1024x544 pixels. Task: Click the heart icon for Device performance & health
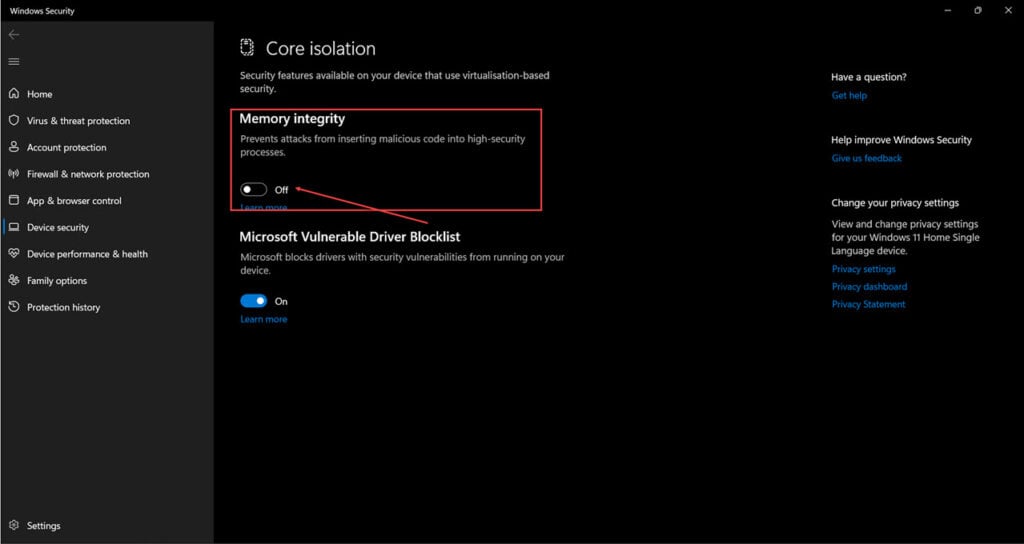[x=14, y=253]
